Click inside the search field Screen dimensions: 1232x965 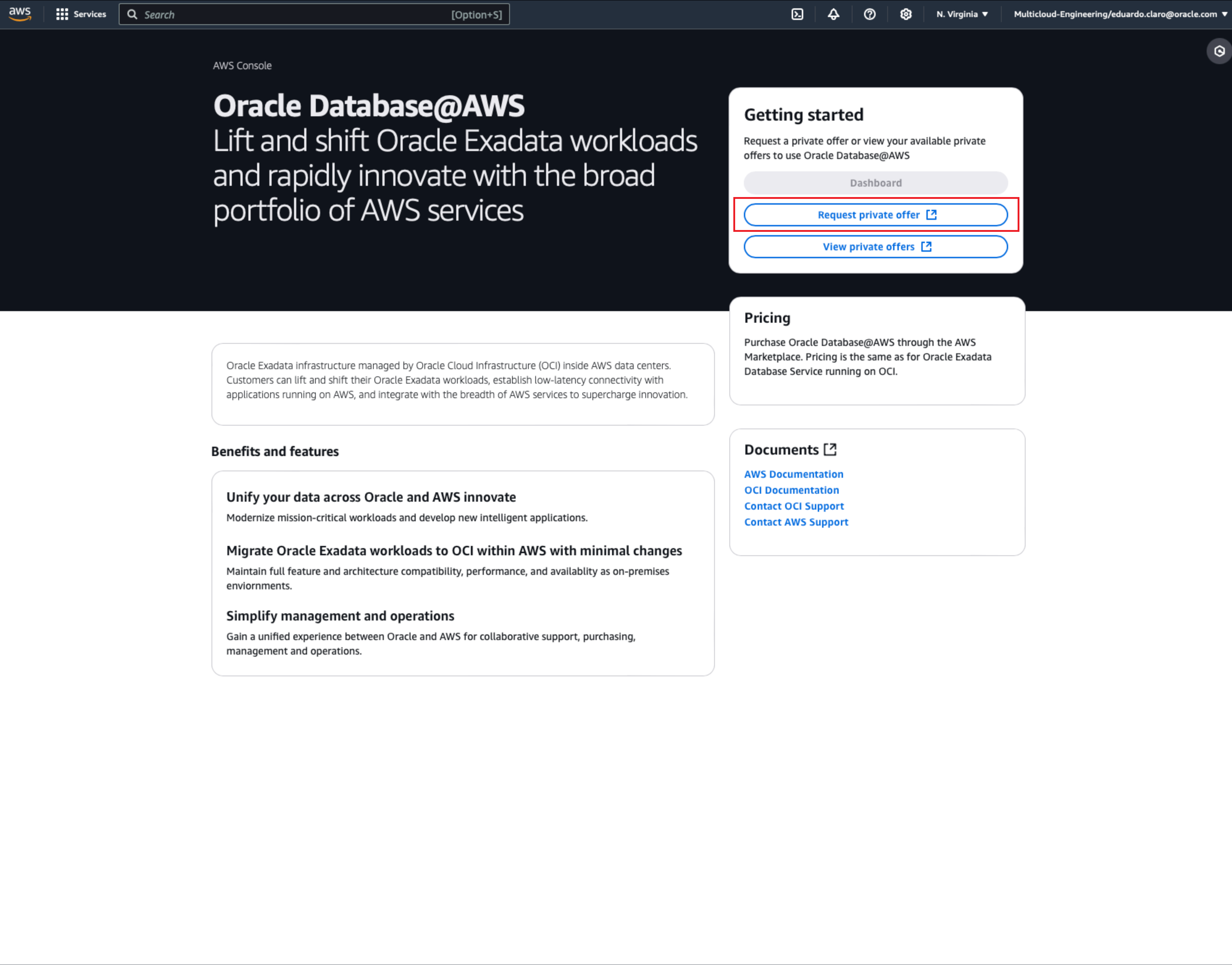(314, 14)
